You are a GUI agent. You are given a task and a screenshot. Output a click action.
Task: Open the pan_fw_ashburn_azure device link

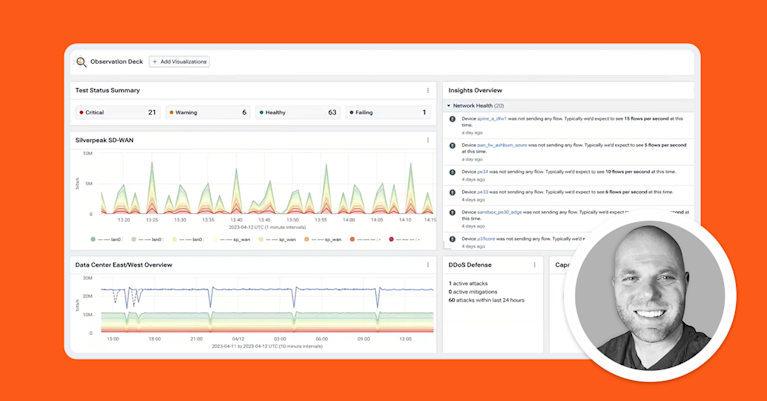click(x=502, y=145)
